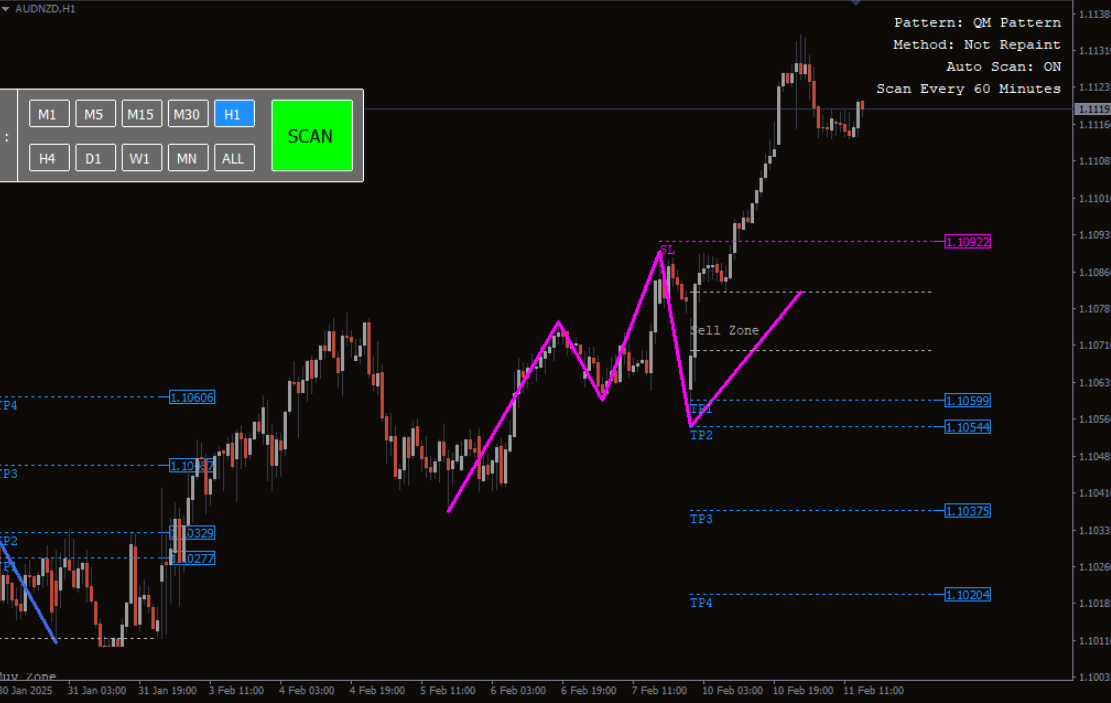Click the Auto Scan: ON status text
This screenshot has width=1111, height=703.
coord(1003,67)
